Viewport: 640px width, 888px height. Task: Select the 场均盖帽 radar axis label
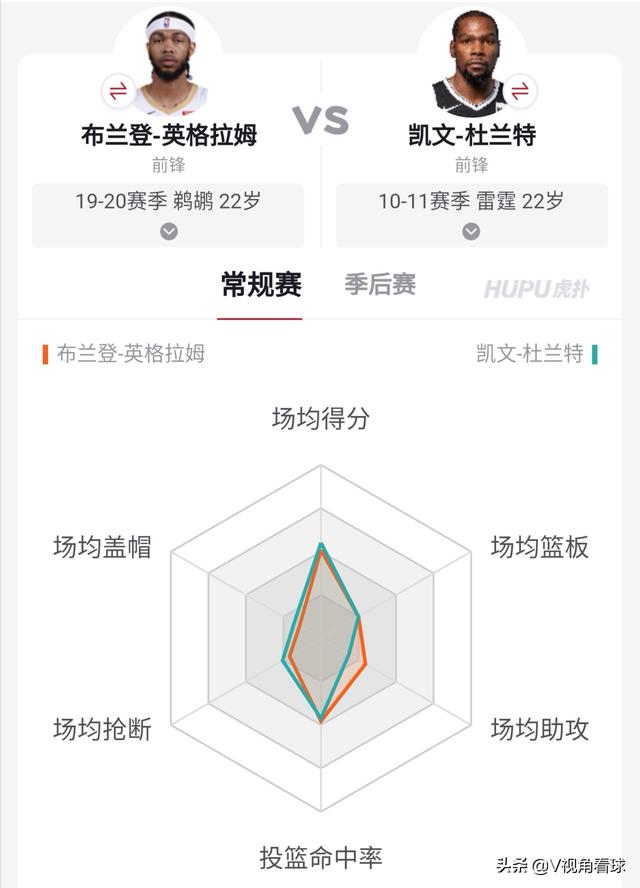pyautogui.click(x=102, y=547)
